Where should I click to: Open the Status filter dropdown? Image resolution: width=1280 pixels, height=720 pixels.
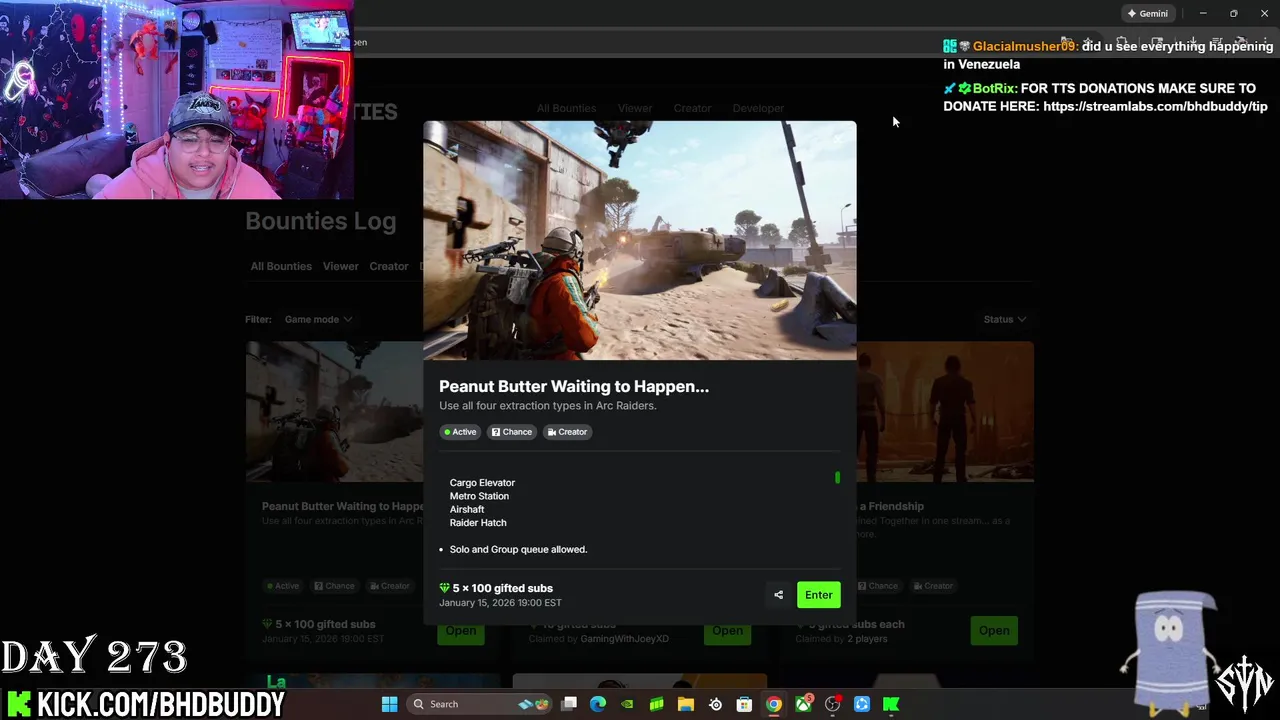click(x=1004, y=319)
